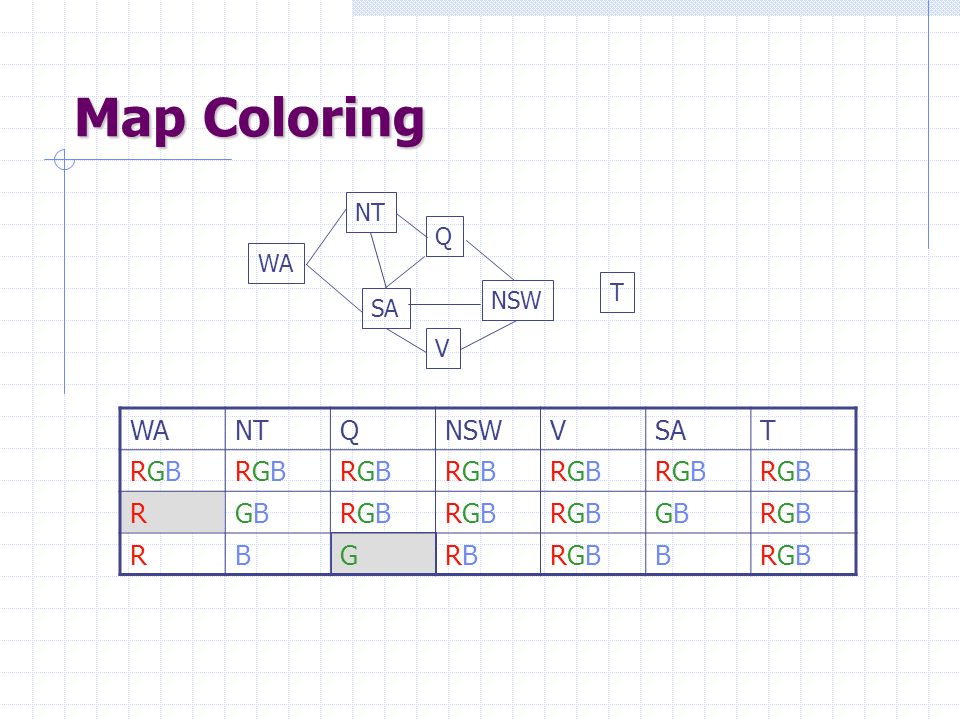The width and height of the screenshot is (960, 720).
Task: Click the SA header cell in the table
Action: [699, 429]
